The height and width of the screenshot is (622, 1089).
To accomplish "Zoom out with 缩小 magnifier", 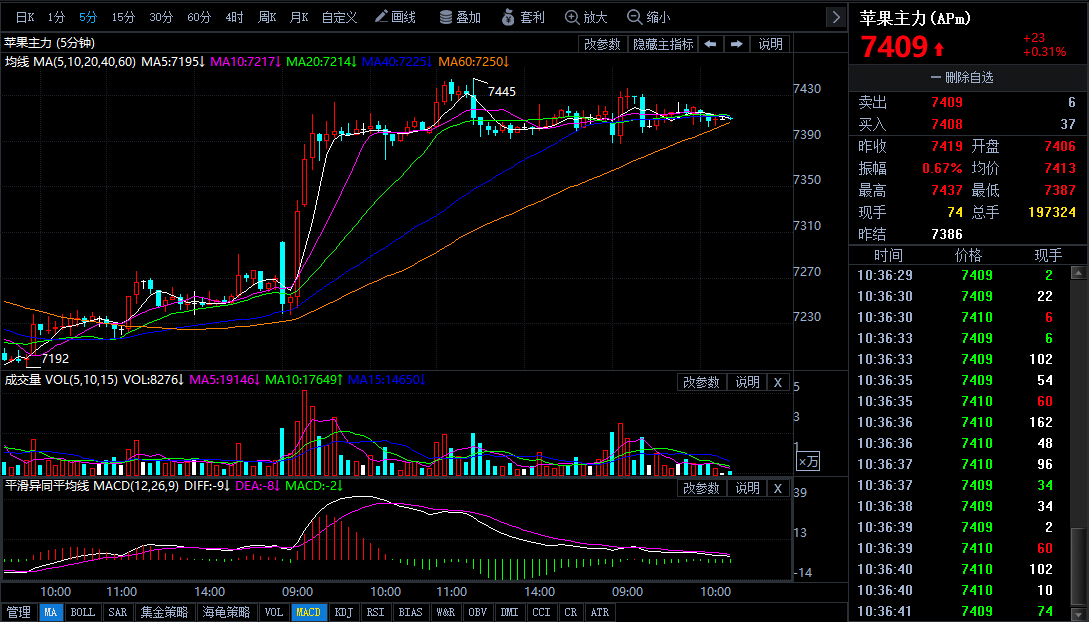I will [649, 17].
